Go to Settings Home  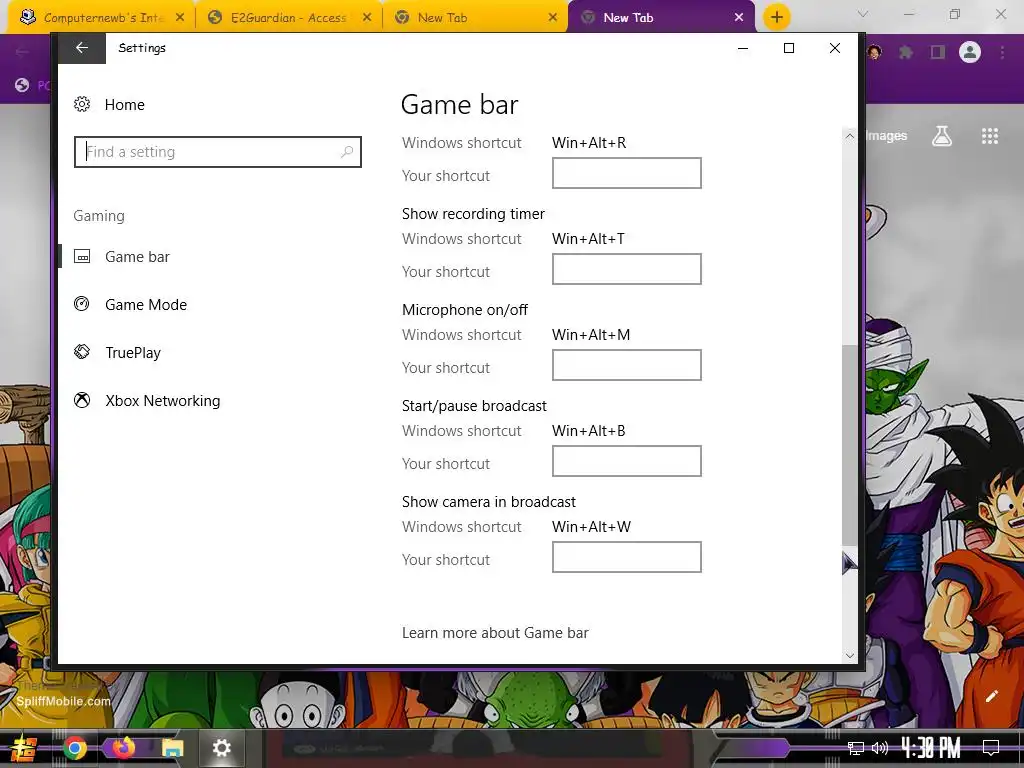[125, 104]
